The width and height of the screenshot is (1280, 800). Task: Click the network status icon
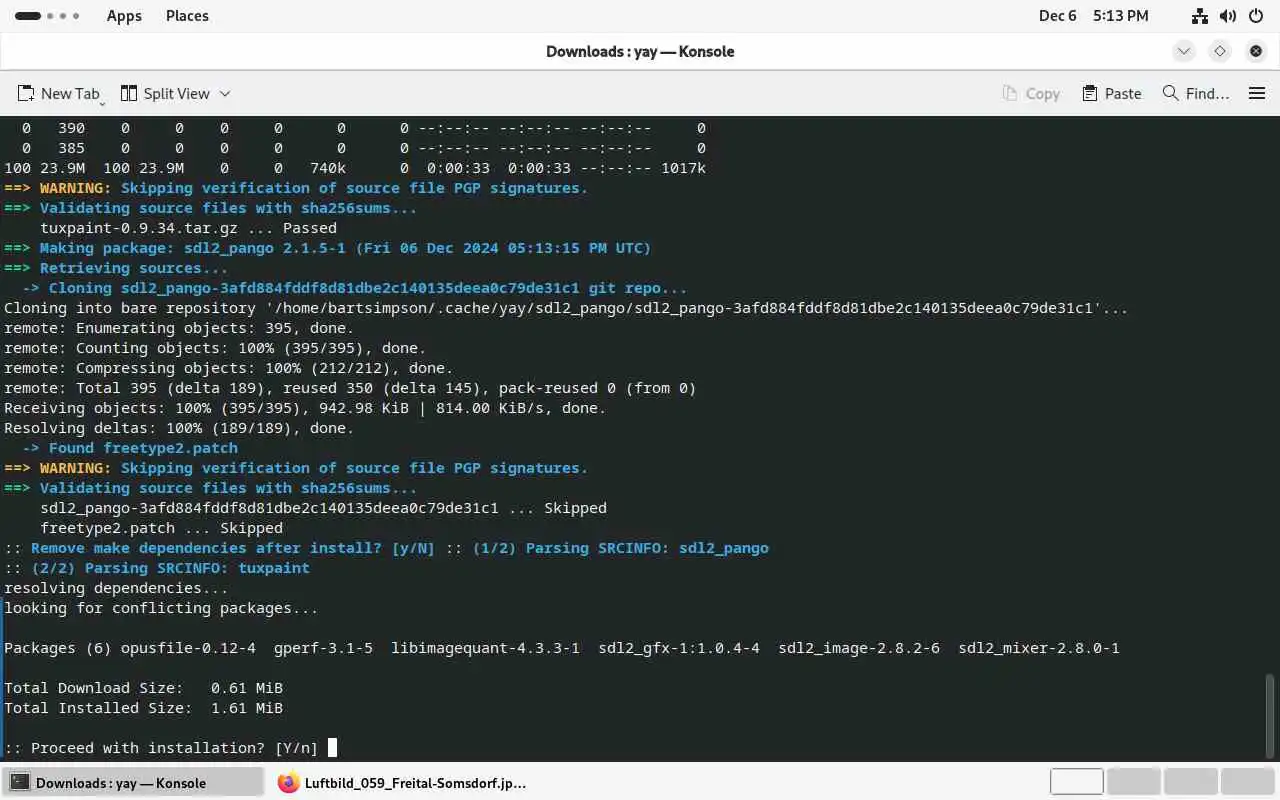[1200, 16]
